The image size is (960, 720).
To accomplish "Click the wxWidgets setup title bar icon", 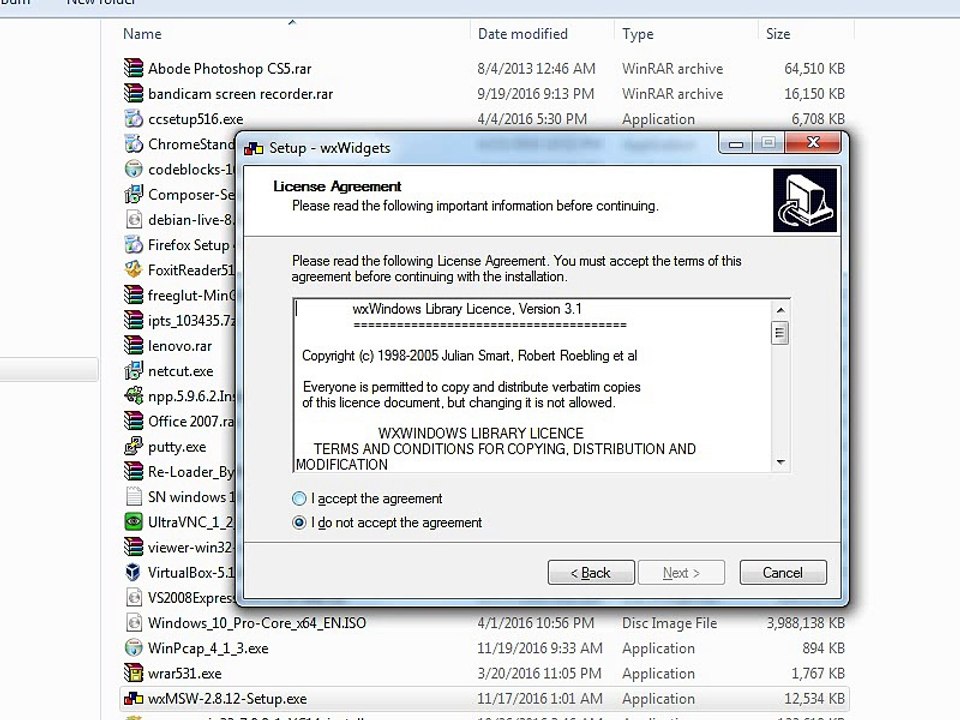I will click(x=253, y=148).
